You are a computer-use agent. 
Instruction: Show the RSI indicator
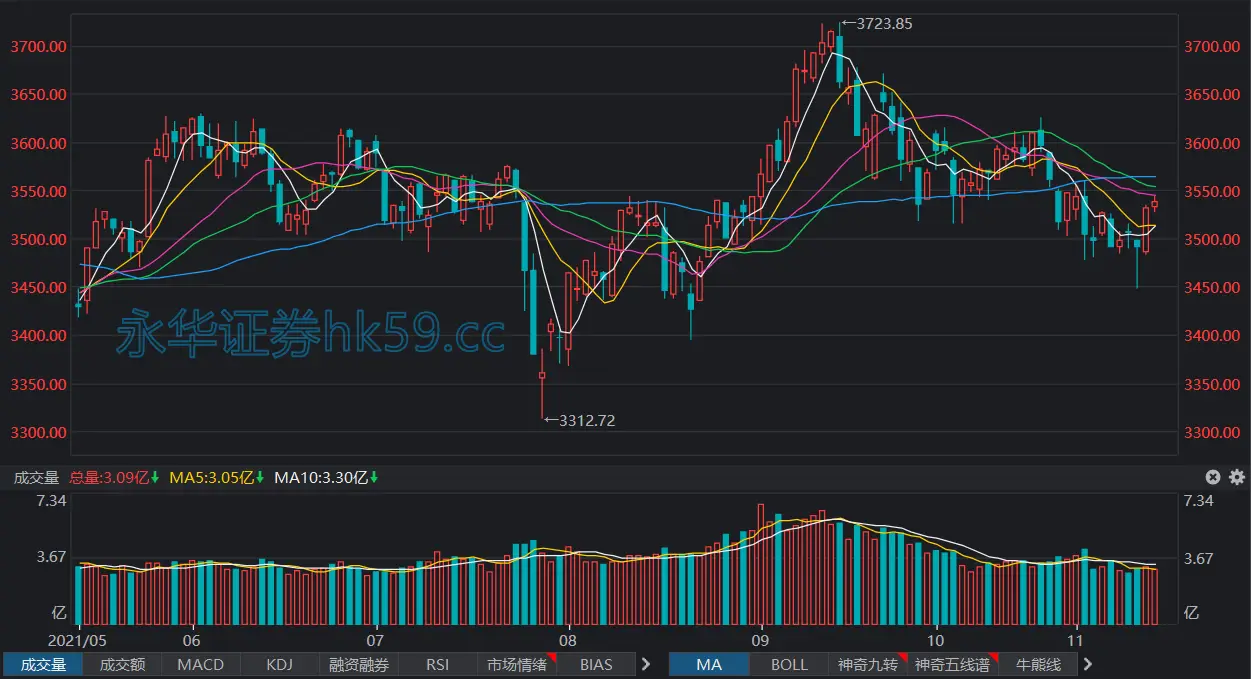click(x=438, y=664)
